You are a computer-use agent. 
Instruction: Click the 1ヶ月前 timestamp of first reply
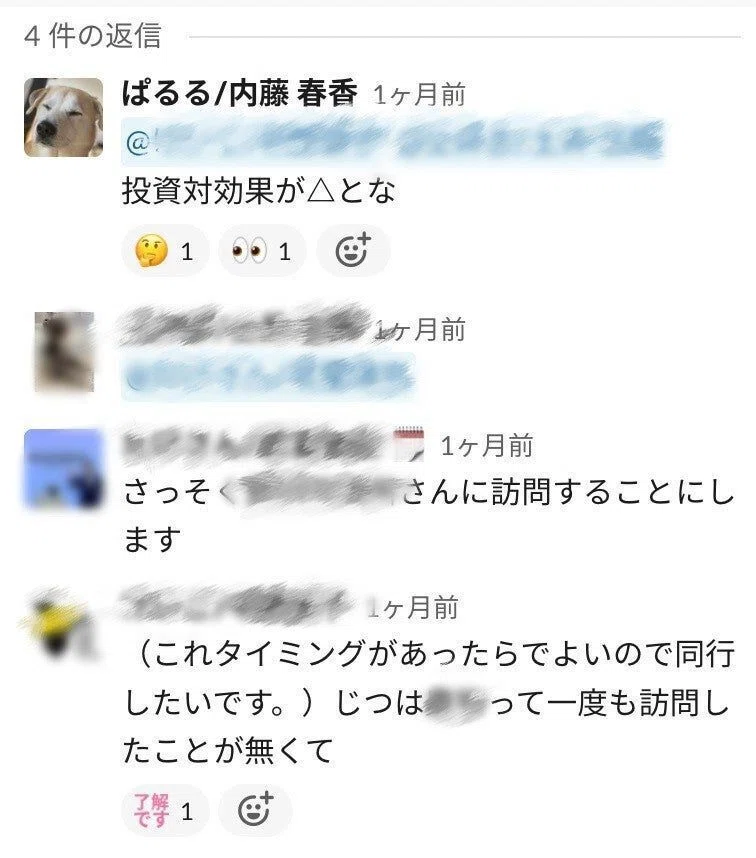[x=419, y=95]
